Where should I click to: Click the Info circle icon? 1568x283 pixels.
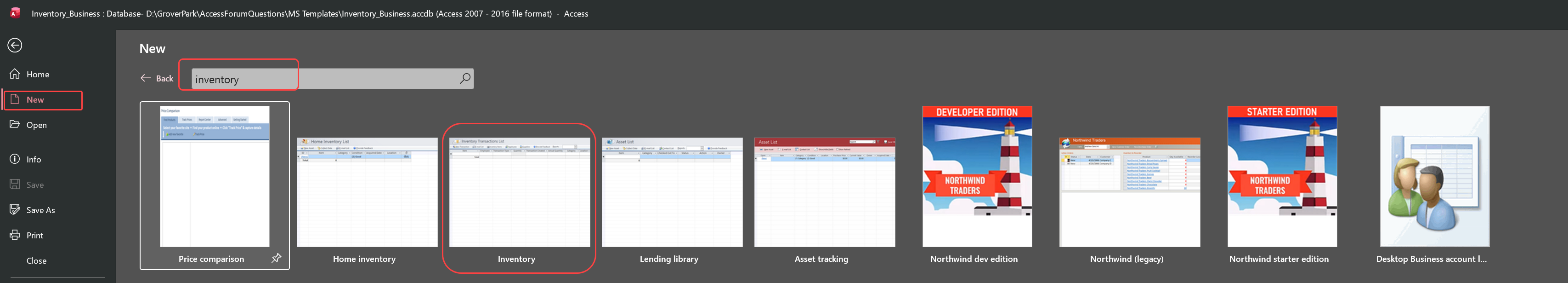click(x=15, y=159)
